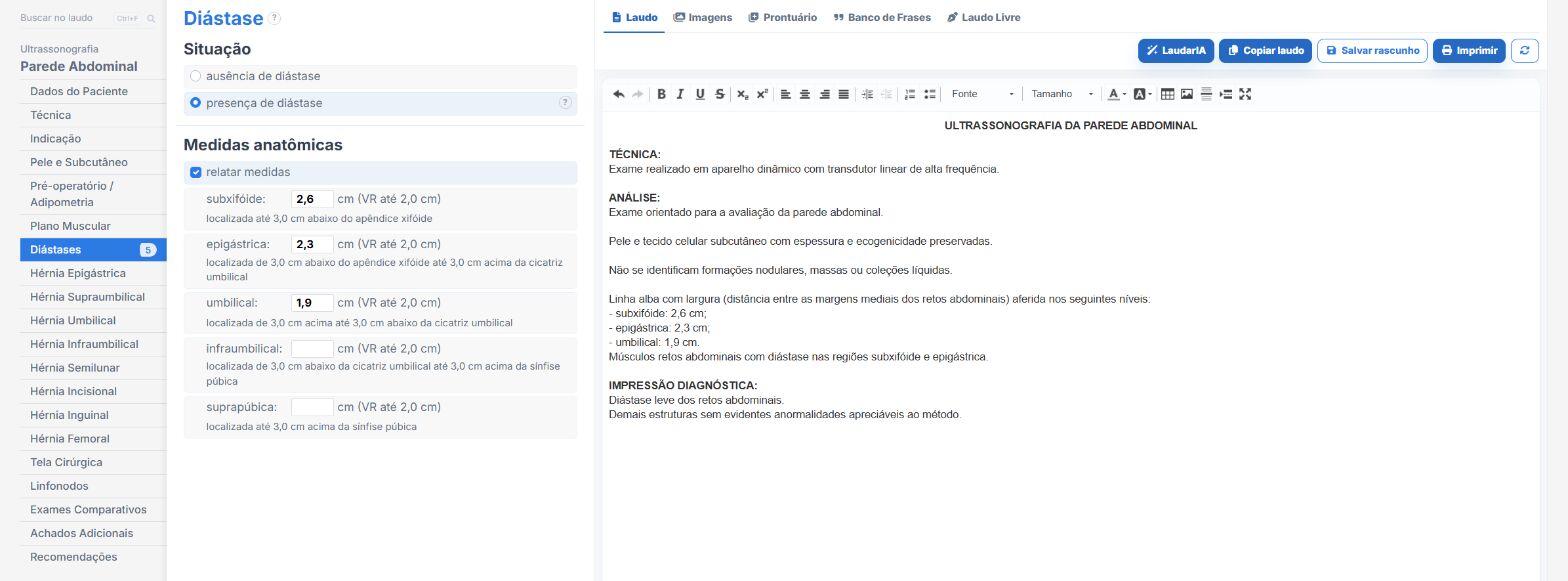Viewport: 1568px width, 581px height.
Task: Justify the text
Action: pos(844,94)
